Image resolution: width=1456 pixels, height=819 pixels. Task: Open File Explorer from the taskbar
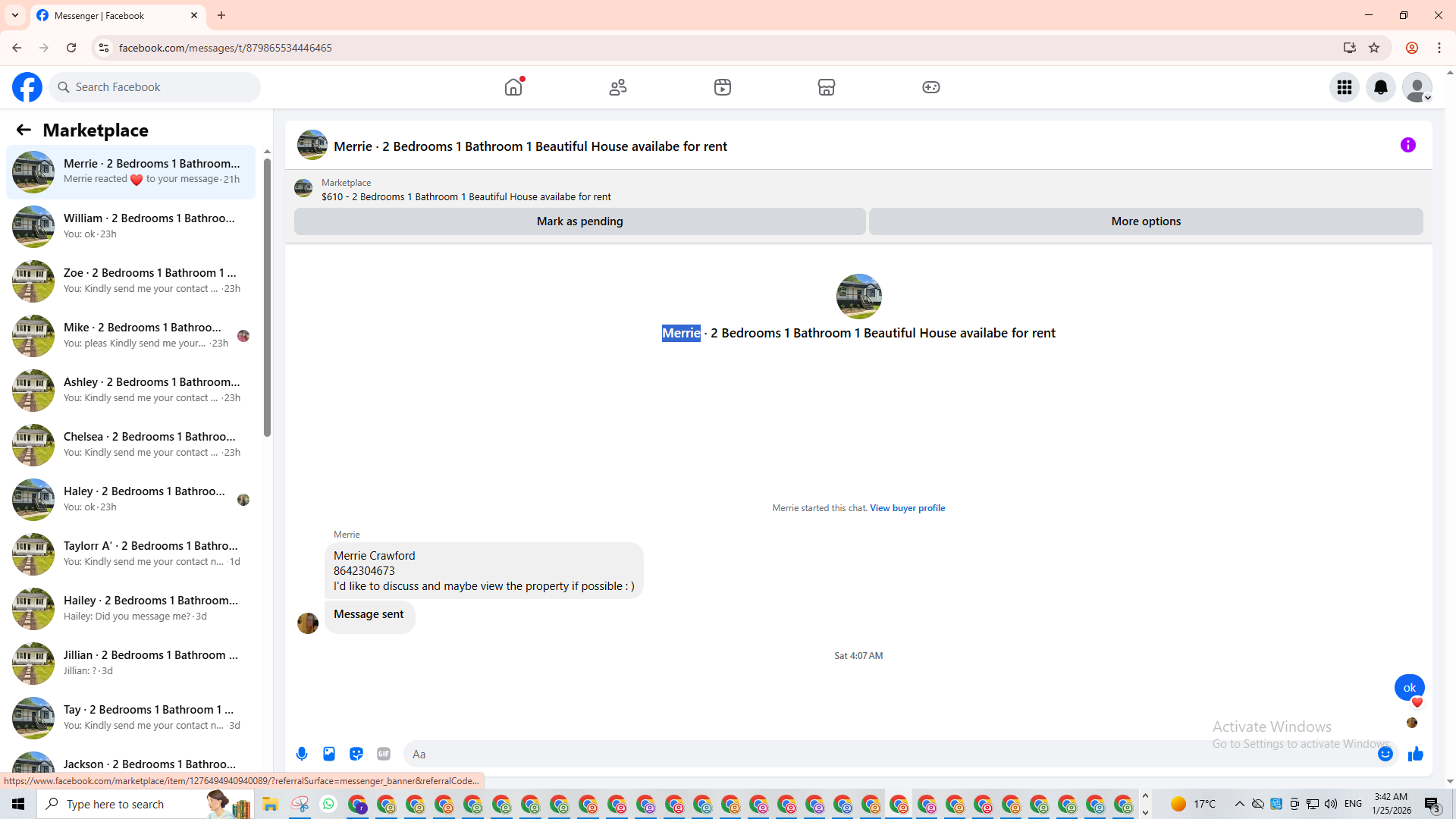271,804
